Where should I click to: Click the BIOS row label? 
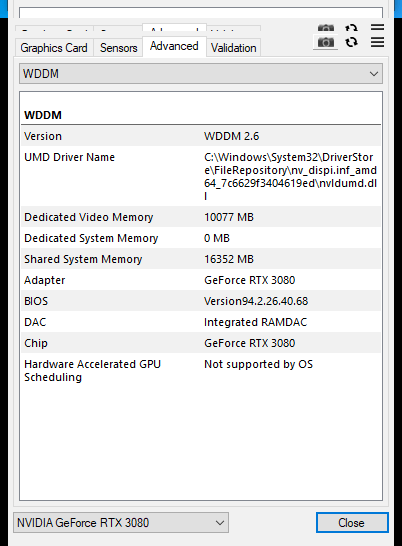[36, 301]
